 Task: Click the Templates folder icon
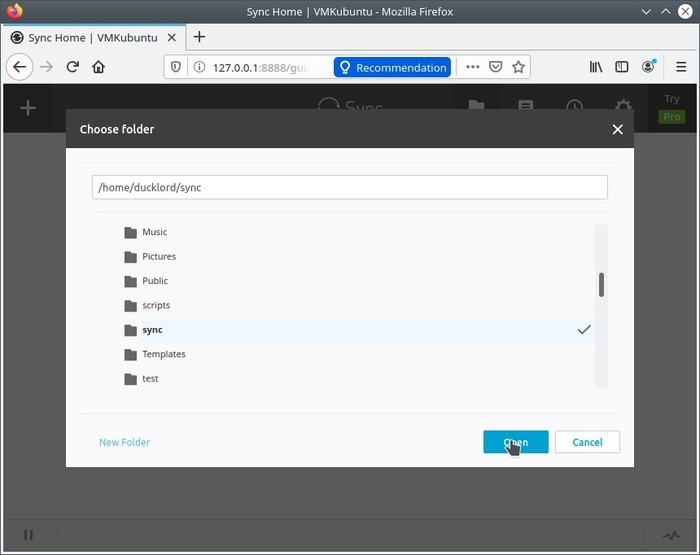point(130,355)
